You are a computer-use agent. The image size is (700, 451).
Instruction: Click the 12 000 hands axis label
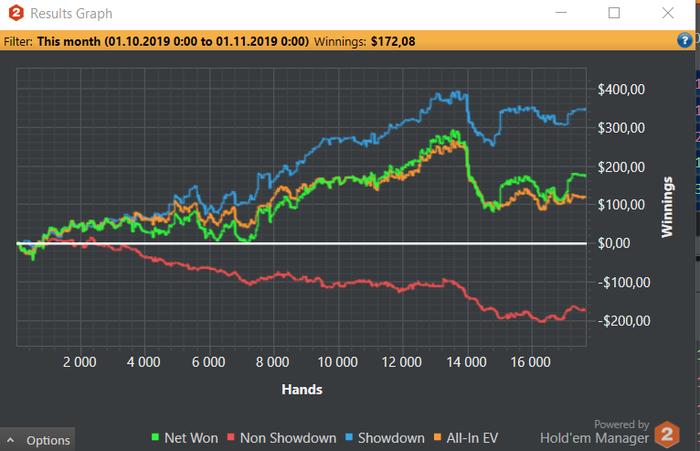(x=402, y=362)
